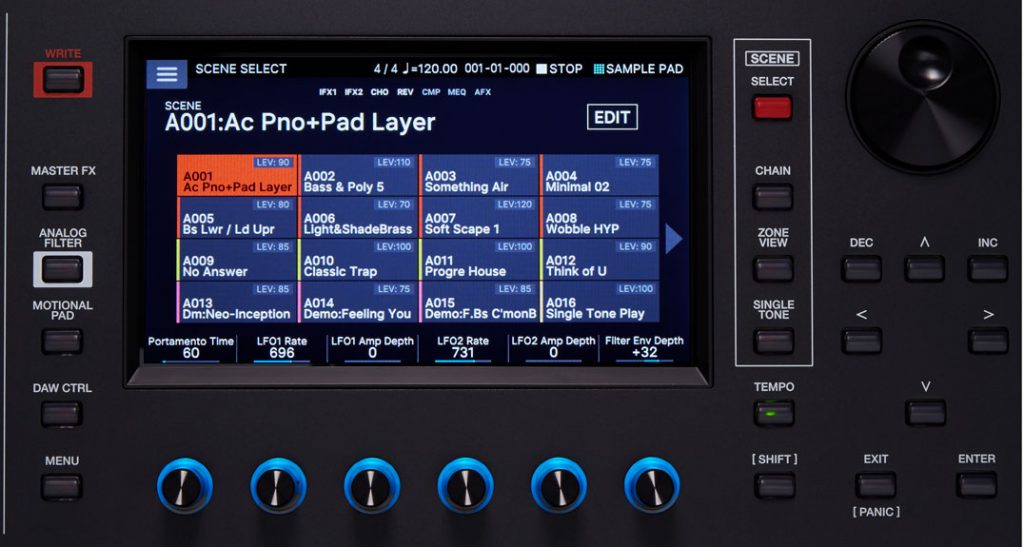
Task: Toggle the ANALOG FILTER button
Action: tap(63, 269)
